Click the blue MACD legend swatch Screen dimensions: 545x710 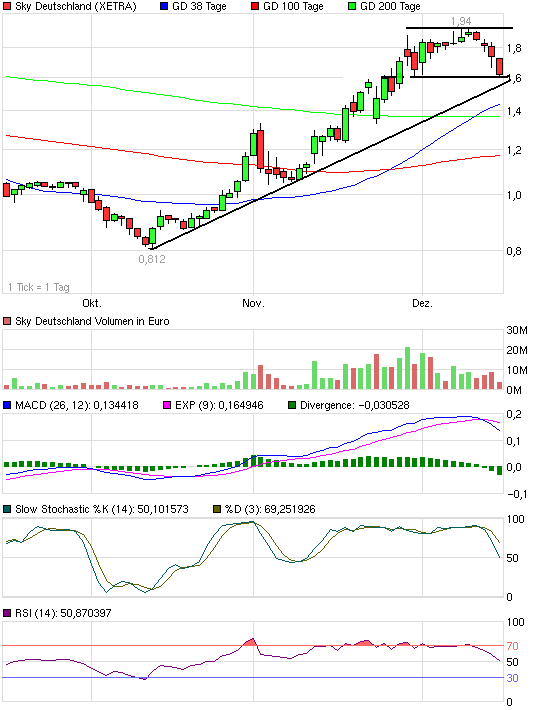7,405
